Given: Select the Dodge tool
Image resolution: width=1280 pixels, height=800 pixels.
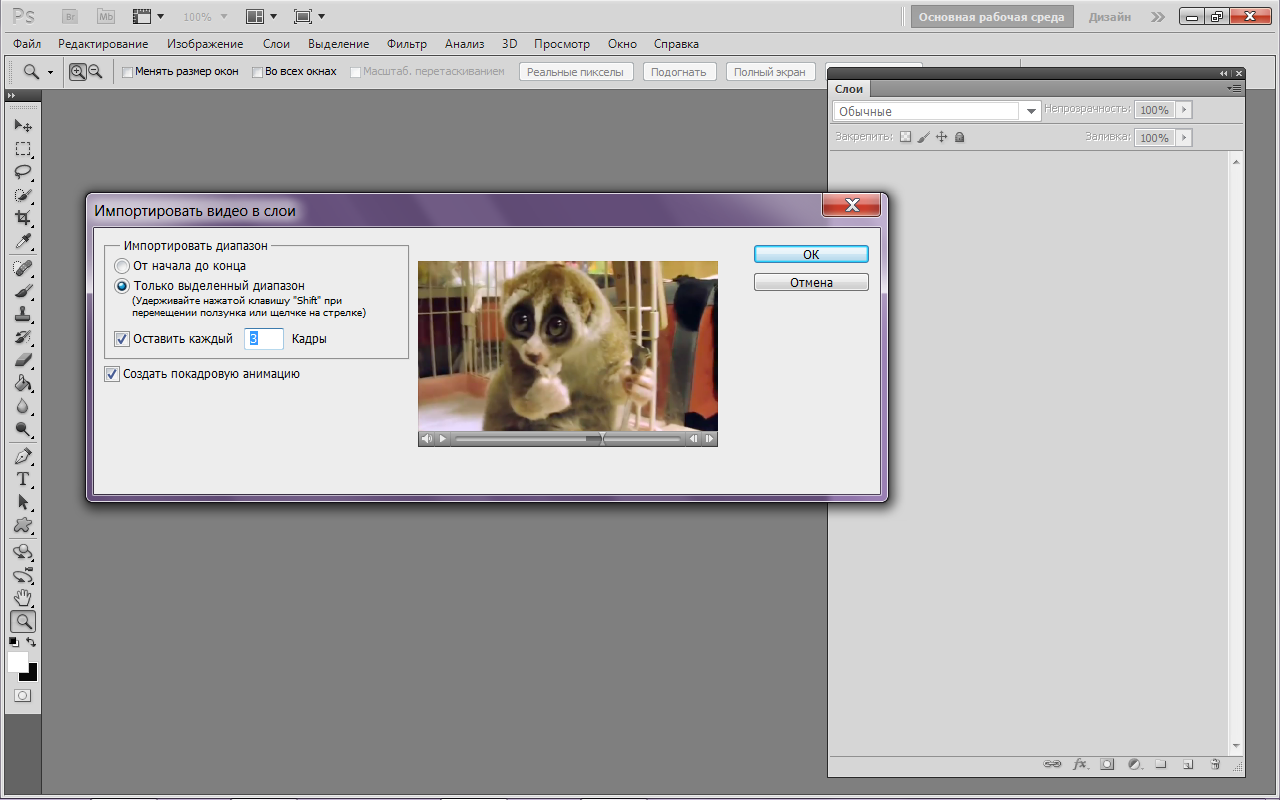Looking at the screenshot, I should [x=23, y=430].
